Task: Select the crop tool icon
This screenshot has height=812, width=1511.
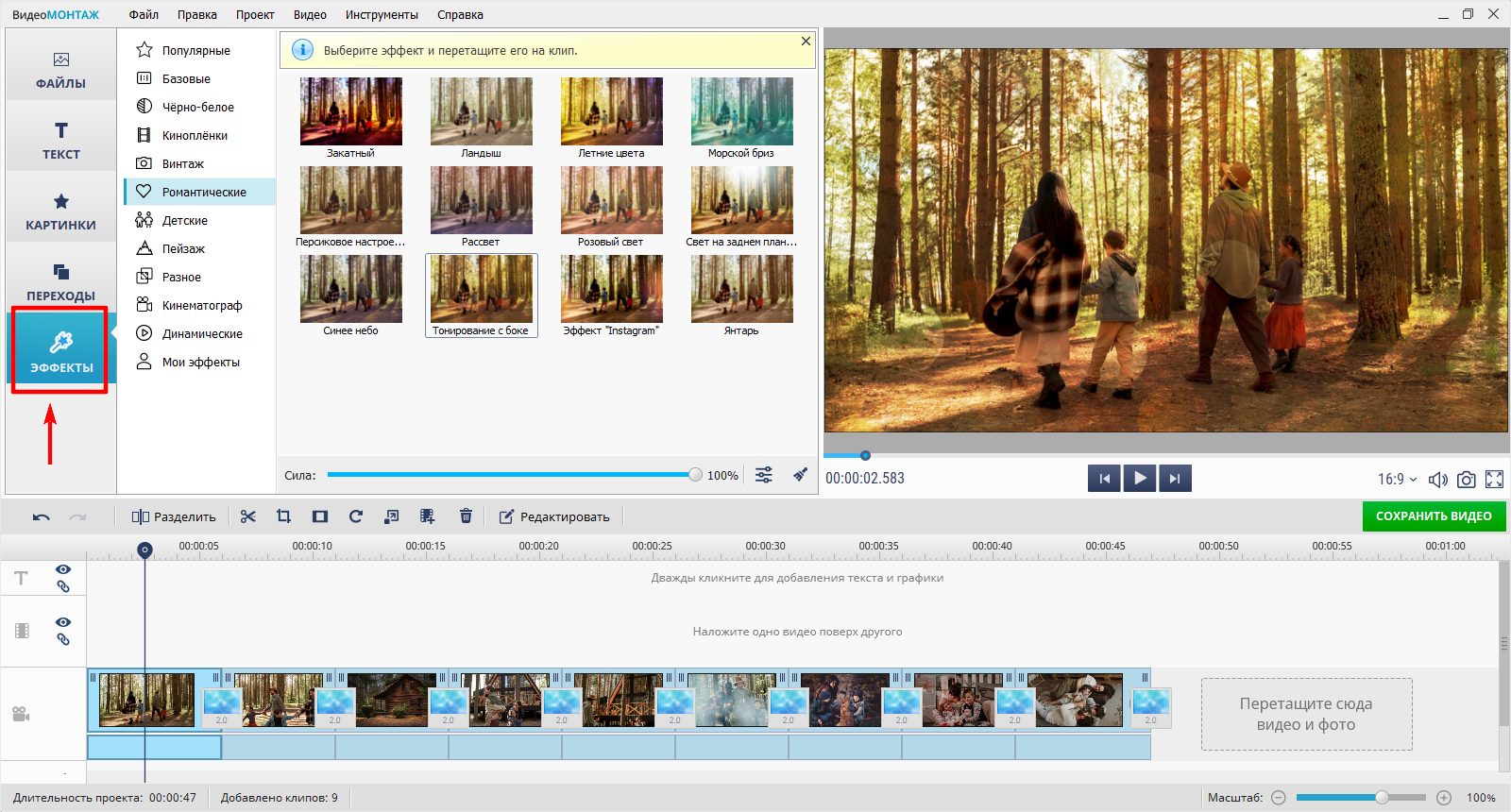Action: [283, 516]
